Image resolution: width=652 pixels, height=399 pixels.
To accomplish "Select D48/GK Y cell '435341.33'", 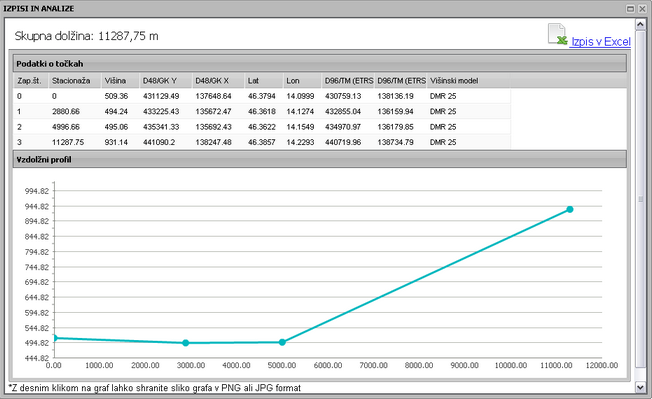I will 161,127.
